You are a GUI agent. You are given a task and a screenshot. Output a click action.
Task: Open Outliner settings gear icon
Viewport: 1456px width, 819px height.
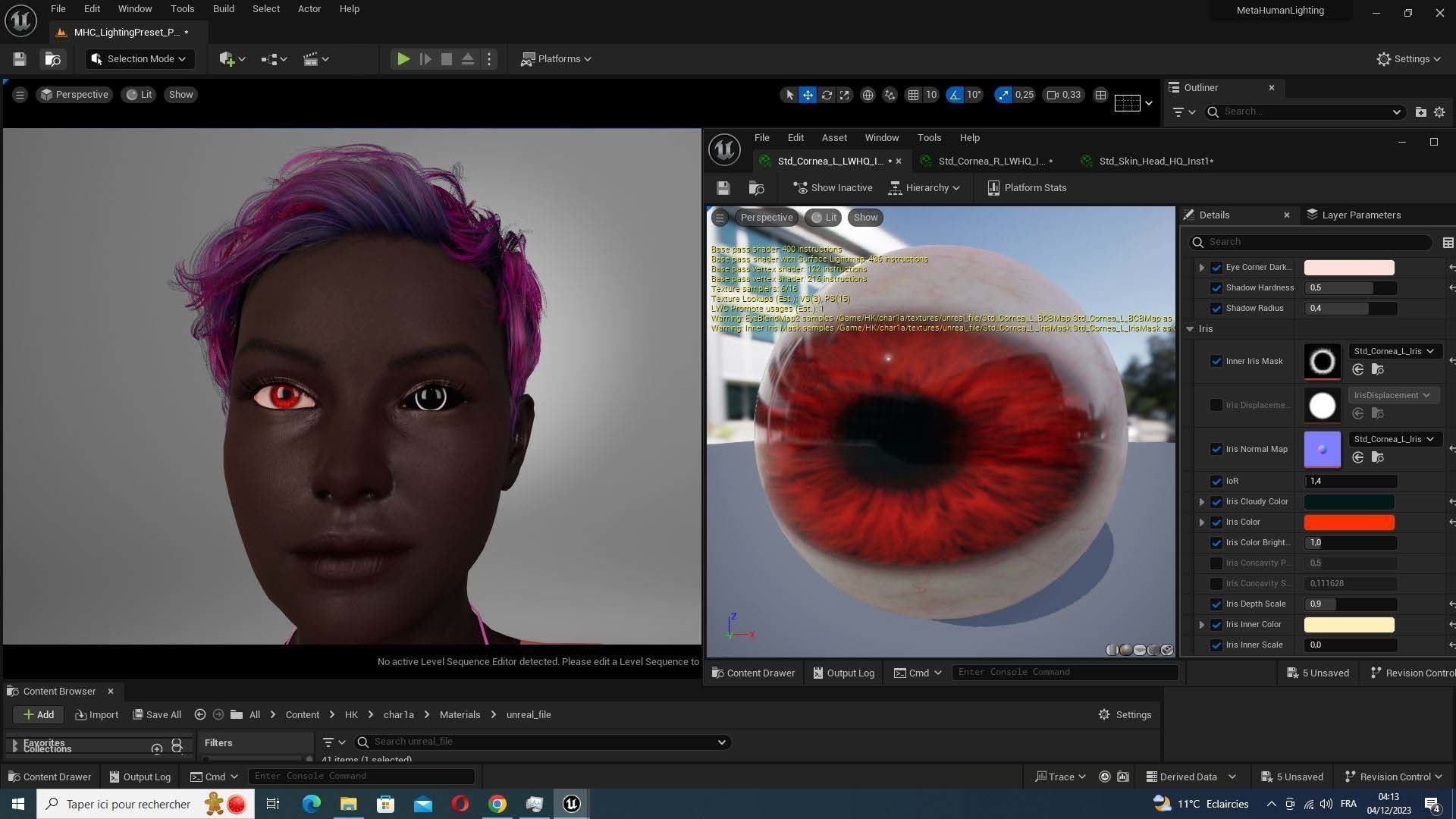coord(1439,111)
